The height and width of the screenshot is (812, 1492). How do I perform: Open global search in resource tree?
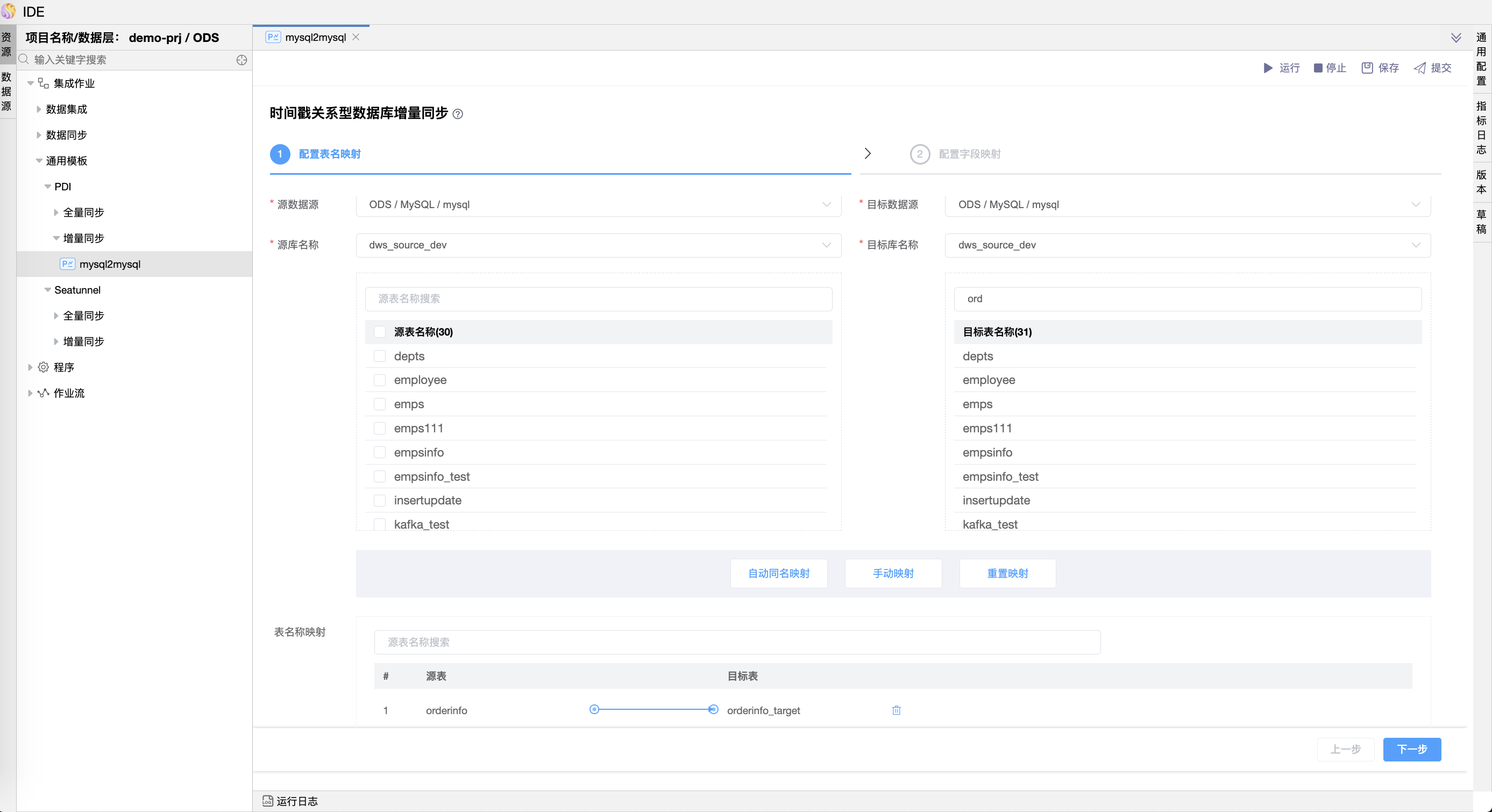[x=241, y=60]
